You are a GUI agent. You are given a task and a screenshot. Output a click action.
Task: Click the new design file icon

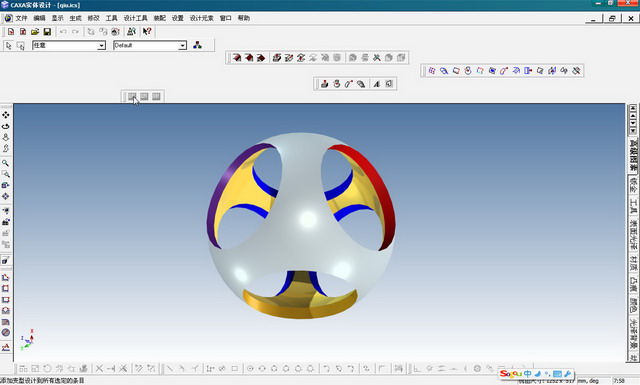click(x=11, y=31)
